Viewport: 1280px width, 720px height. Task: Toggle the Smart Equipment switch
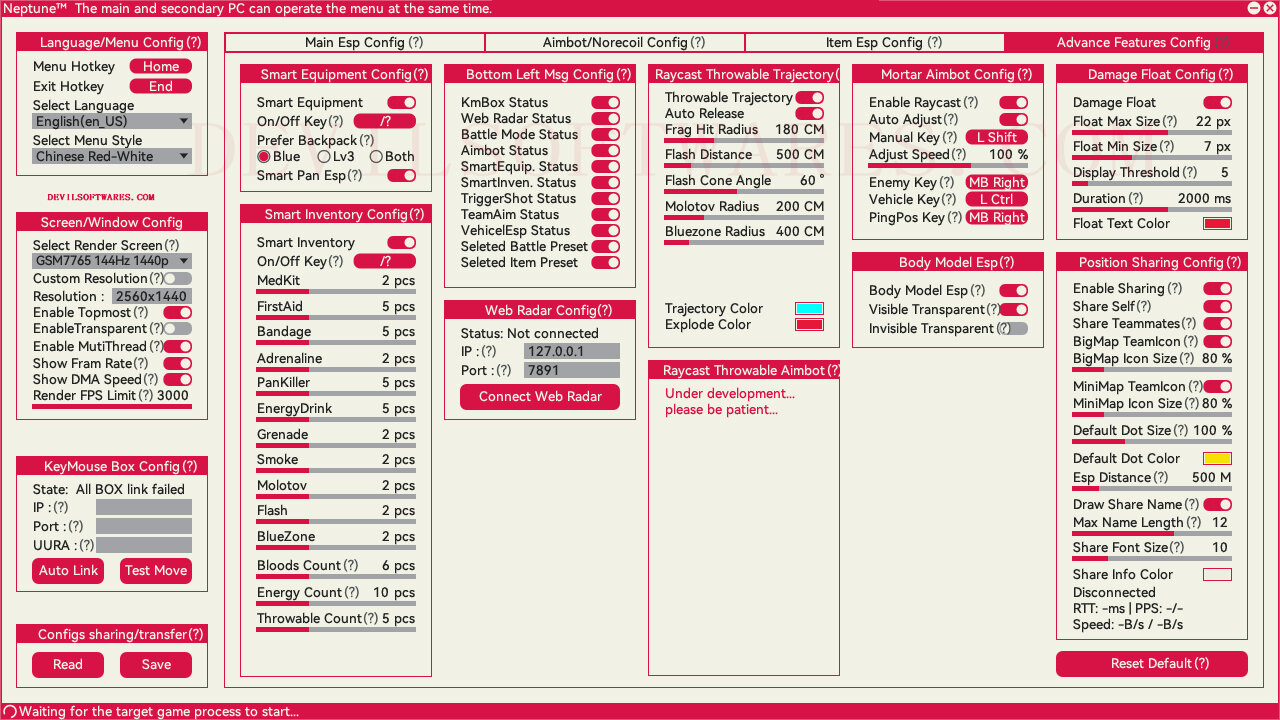pyautogui.click(x=402, y=103)
